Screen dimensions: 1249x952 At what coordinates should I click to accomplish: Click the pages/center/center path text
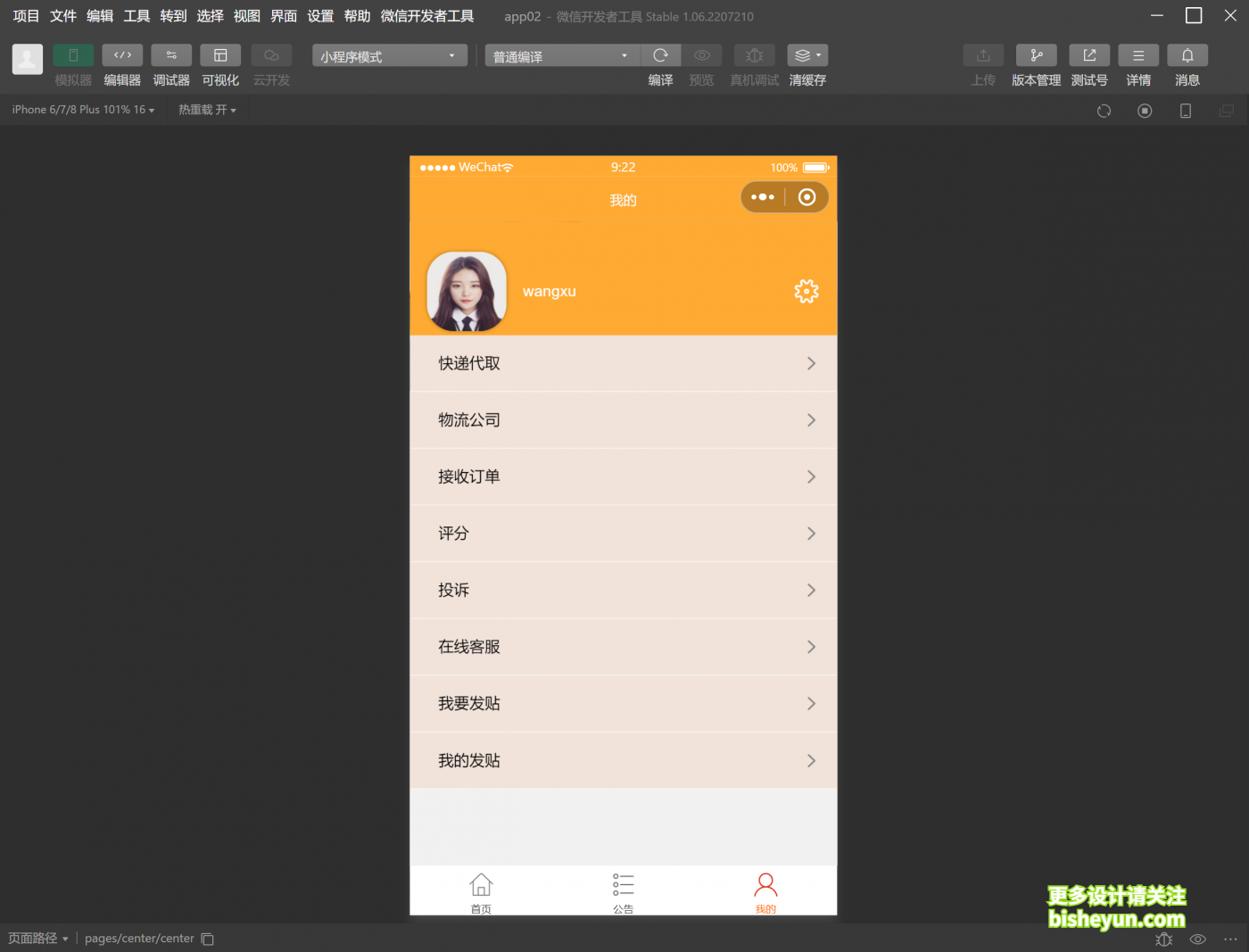pos(139,939)
